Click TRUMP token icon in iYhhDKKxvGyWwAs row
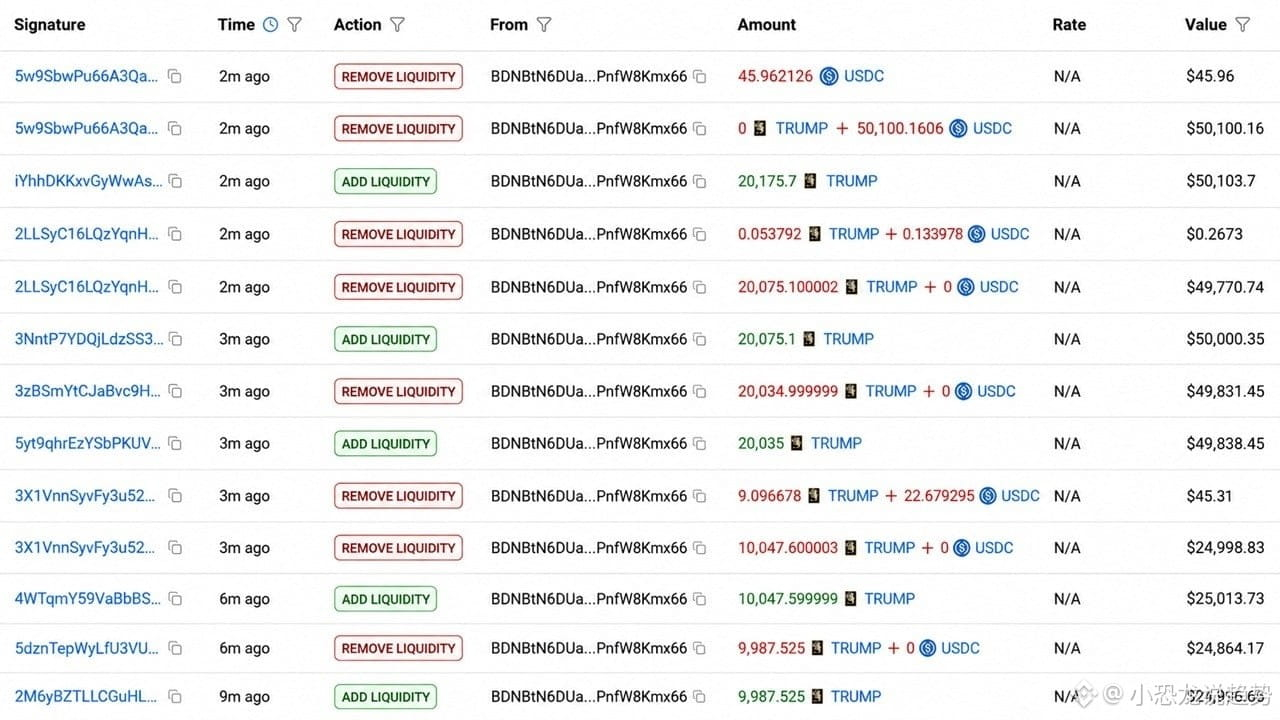The height and width of the screenshot is (720, 1280). tap(811, 181)
